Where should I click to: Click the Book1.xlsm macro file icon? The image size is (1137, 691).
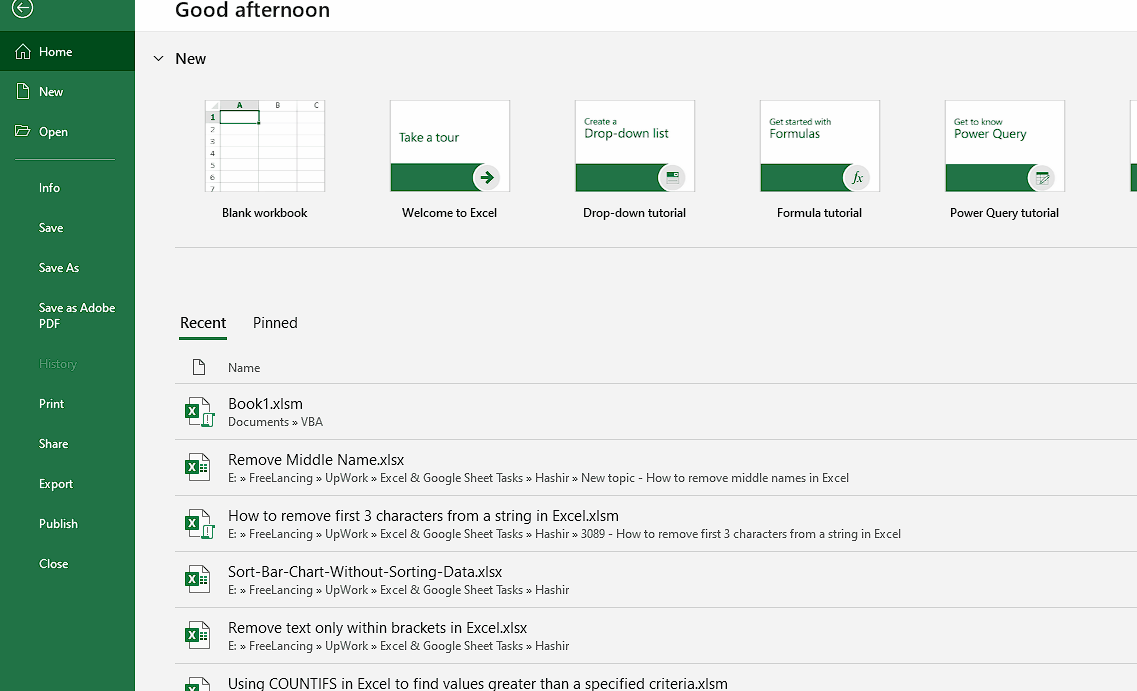click(198, 412)
